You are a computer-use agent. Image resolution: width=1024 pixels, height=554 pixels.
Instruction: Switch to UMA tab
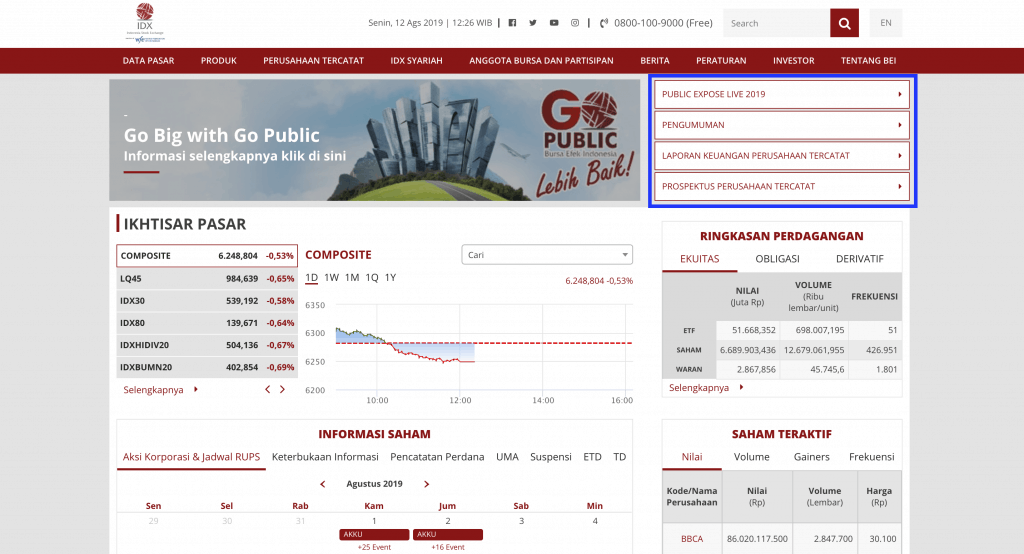click(x=507, y=457)
